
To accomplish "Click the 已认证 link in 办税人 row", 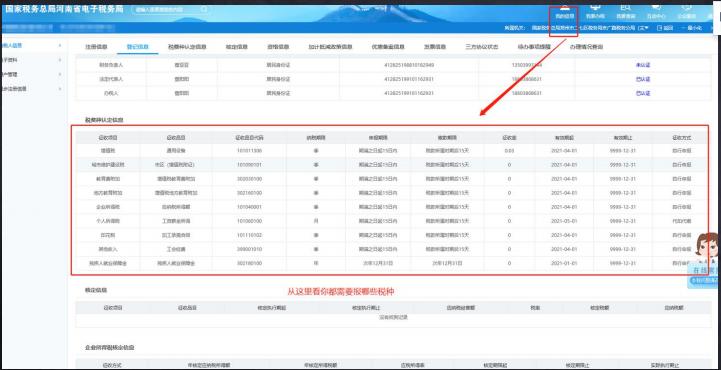I will point(642,93).
